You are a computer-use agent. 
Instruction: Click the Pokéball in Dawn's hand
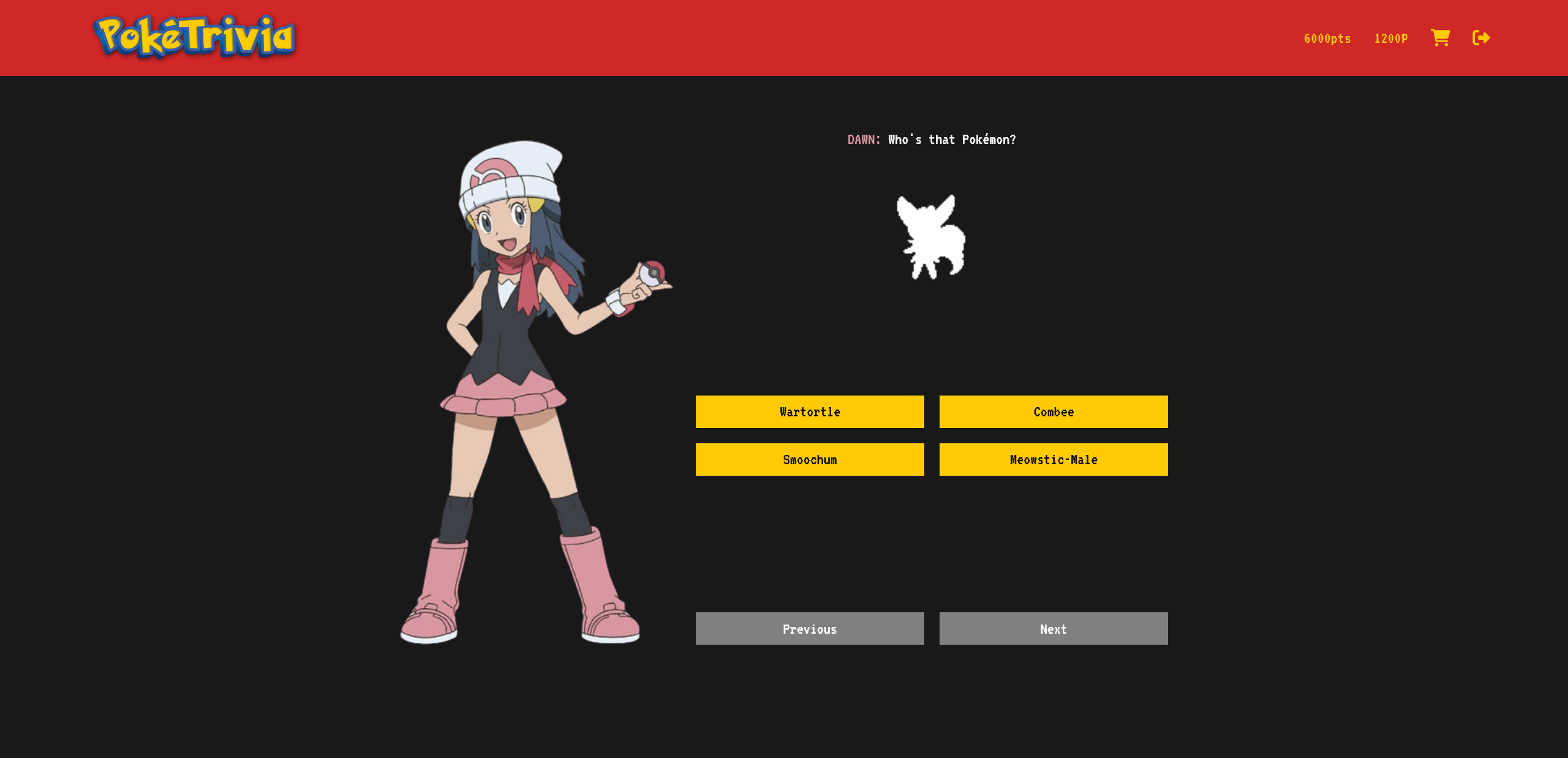point(652,273)
